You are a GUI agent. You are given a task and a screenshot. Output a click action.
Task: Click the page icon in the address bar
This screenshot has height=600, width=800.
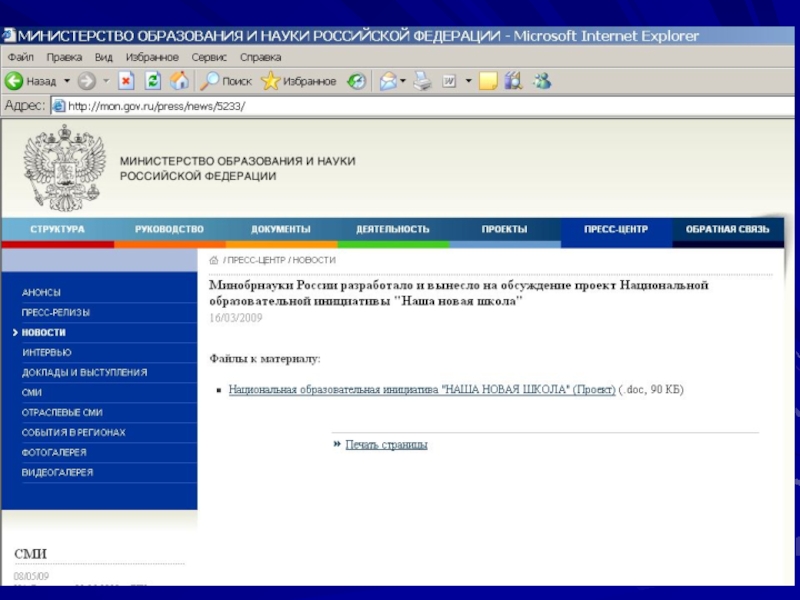click(x=59, y=106)
